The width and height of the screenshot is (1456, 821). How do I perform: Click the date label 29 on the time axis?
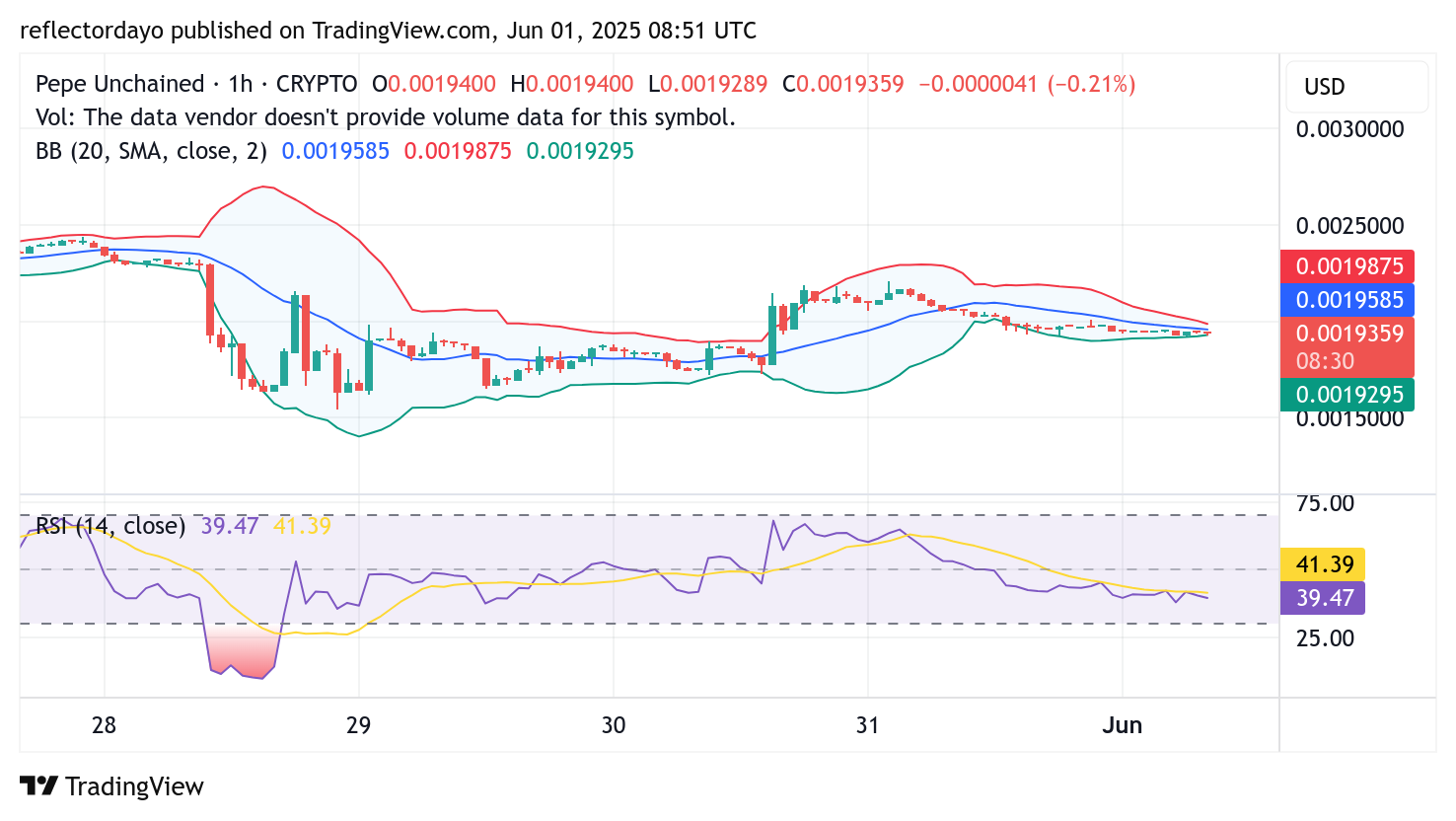pyautogui.click(x=358, y=725)
